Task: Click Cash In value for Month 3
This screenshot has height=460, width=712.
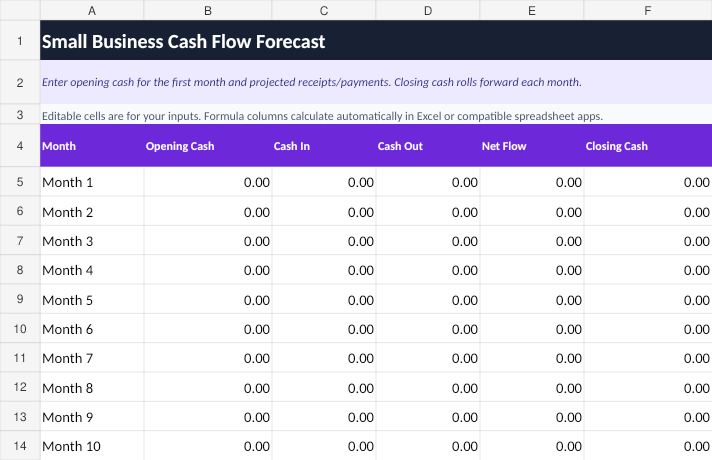Action: [324, 241]
